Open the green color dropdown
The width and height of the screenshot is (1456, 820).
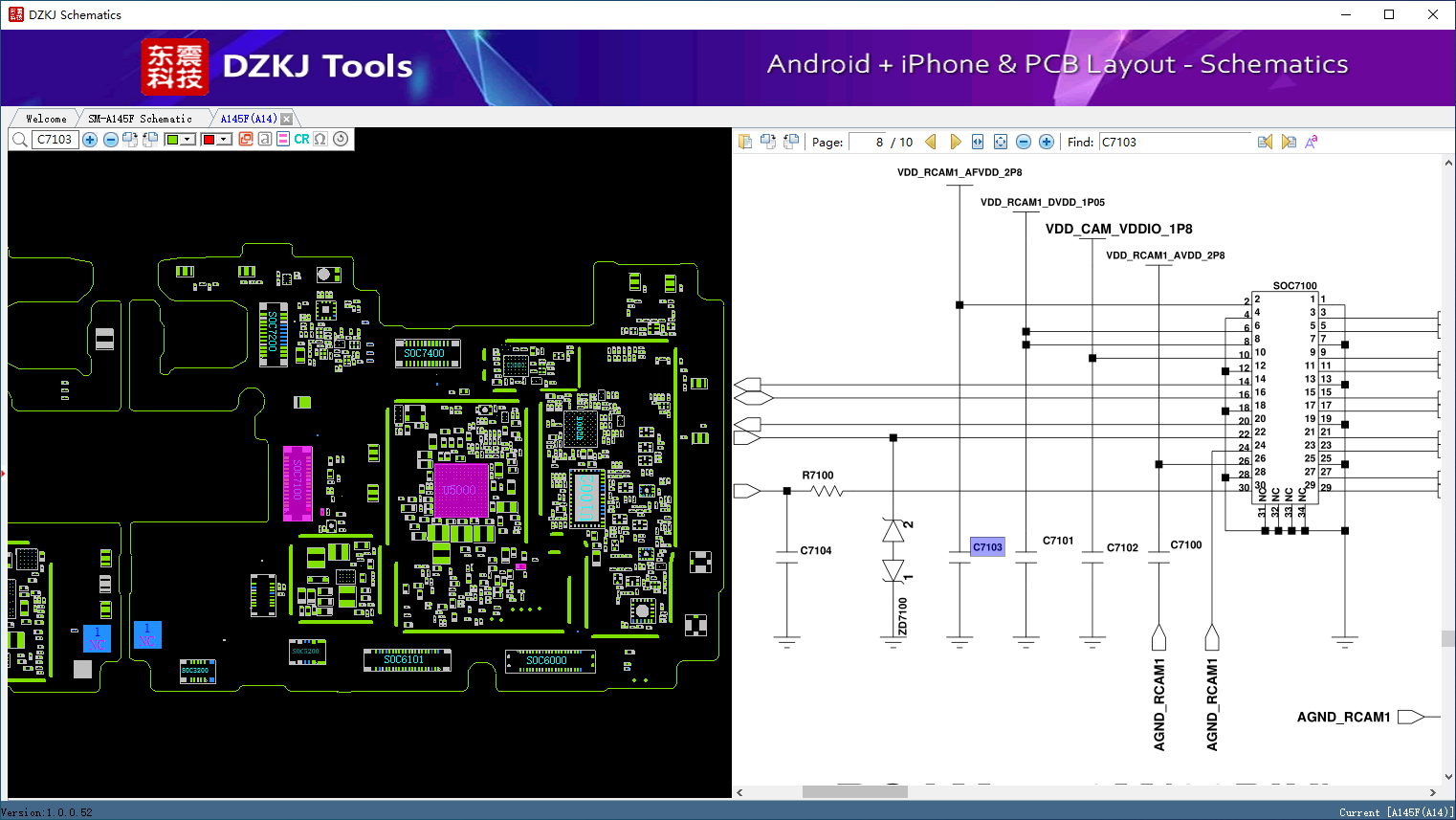tap(188, 140)
